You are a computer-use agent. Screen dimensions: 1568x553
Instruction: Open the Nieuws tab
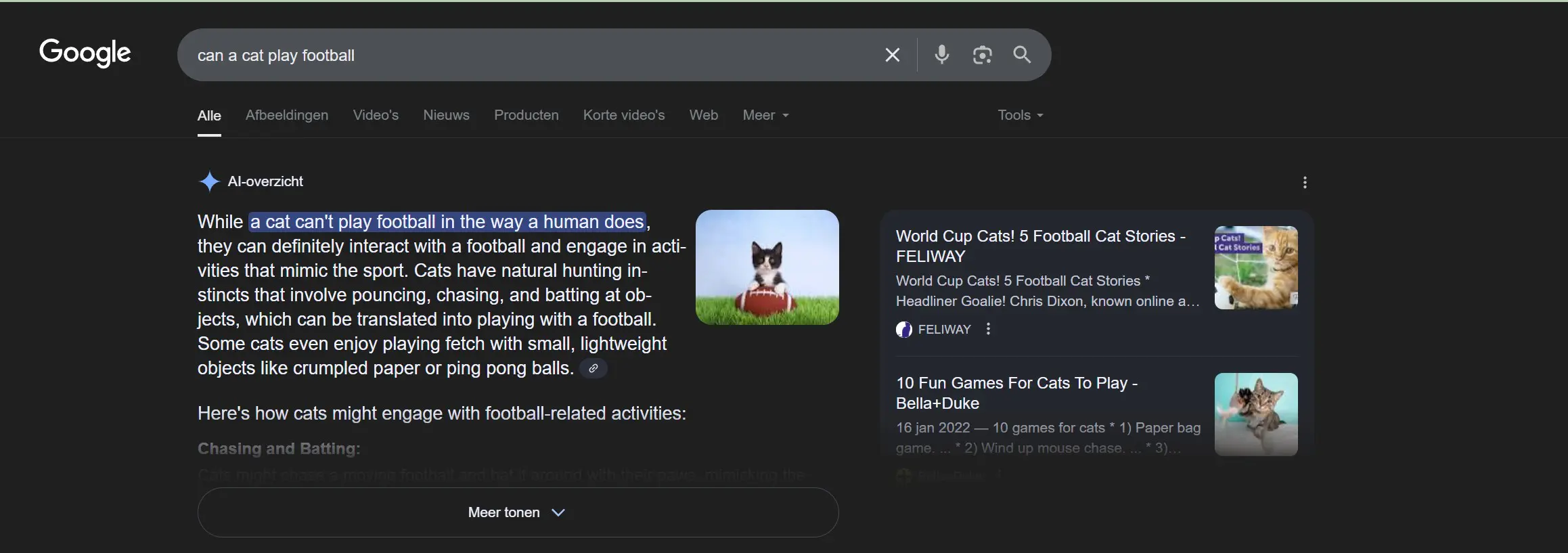[446, 115]
